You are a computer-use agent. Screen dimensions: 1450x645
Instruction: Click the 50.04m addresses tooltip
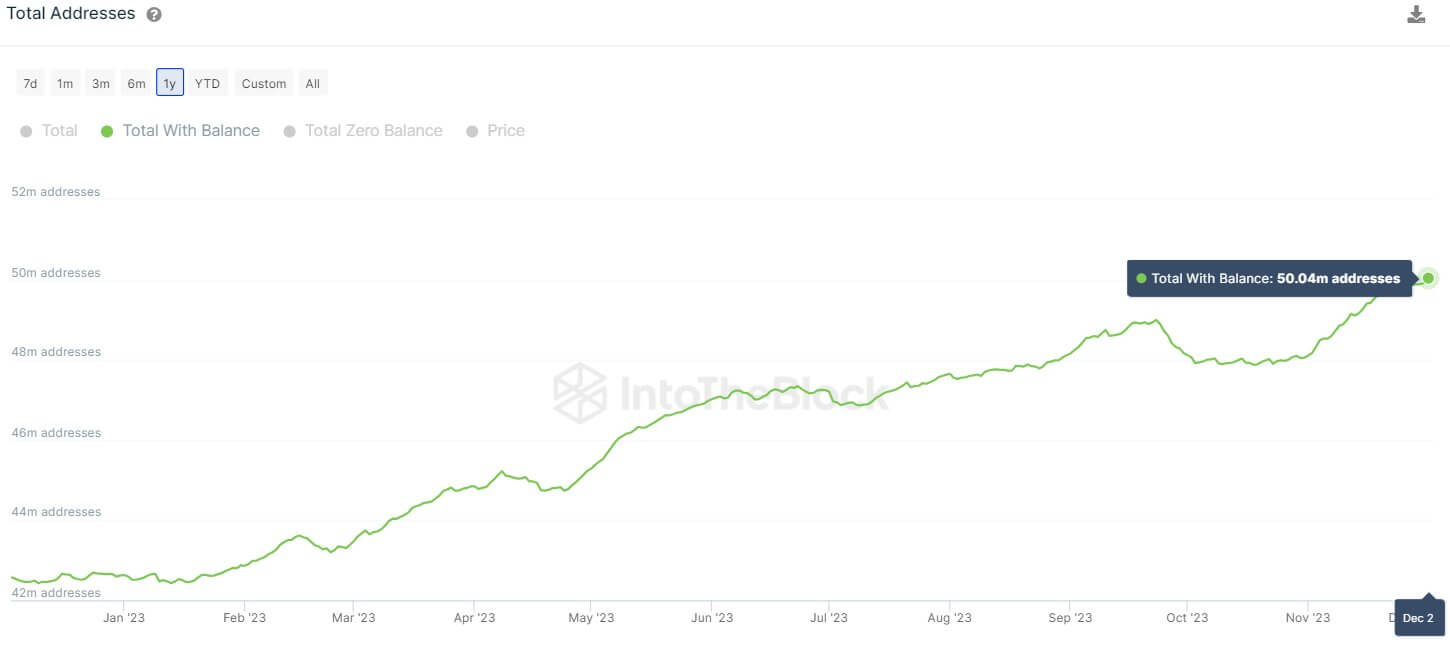click(1269, 279)
